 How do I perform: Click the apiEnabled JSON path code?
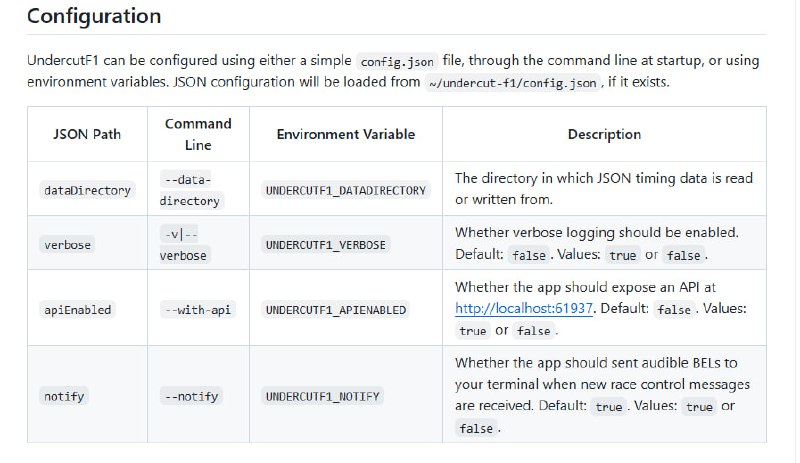[77, 309]
